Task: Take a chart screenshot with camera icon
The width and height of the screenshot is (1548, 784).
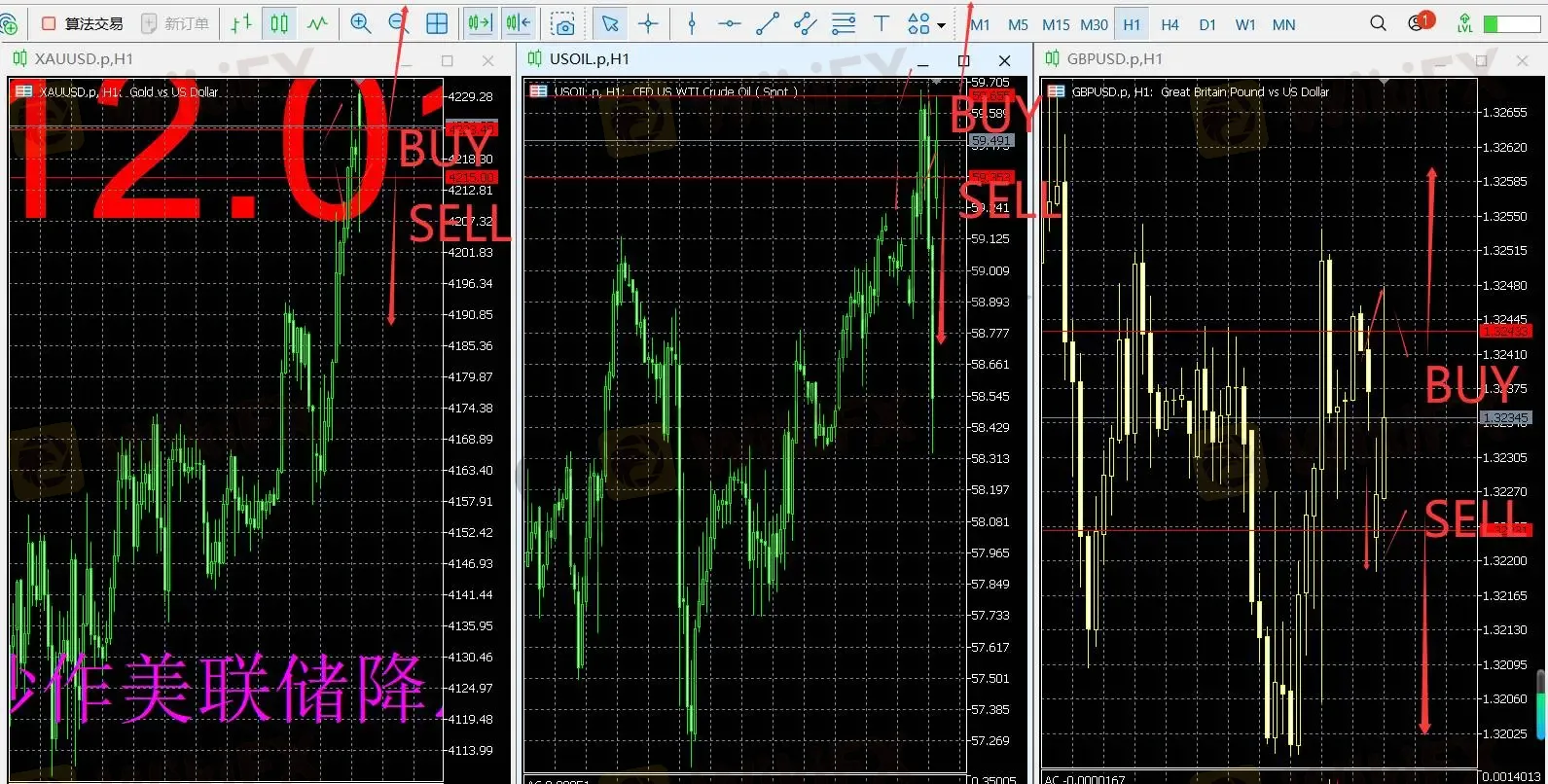Action: pyautogui.click(x=562, y=24)
